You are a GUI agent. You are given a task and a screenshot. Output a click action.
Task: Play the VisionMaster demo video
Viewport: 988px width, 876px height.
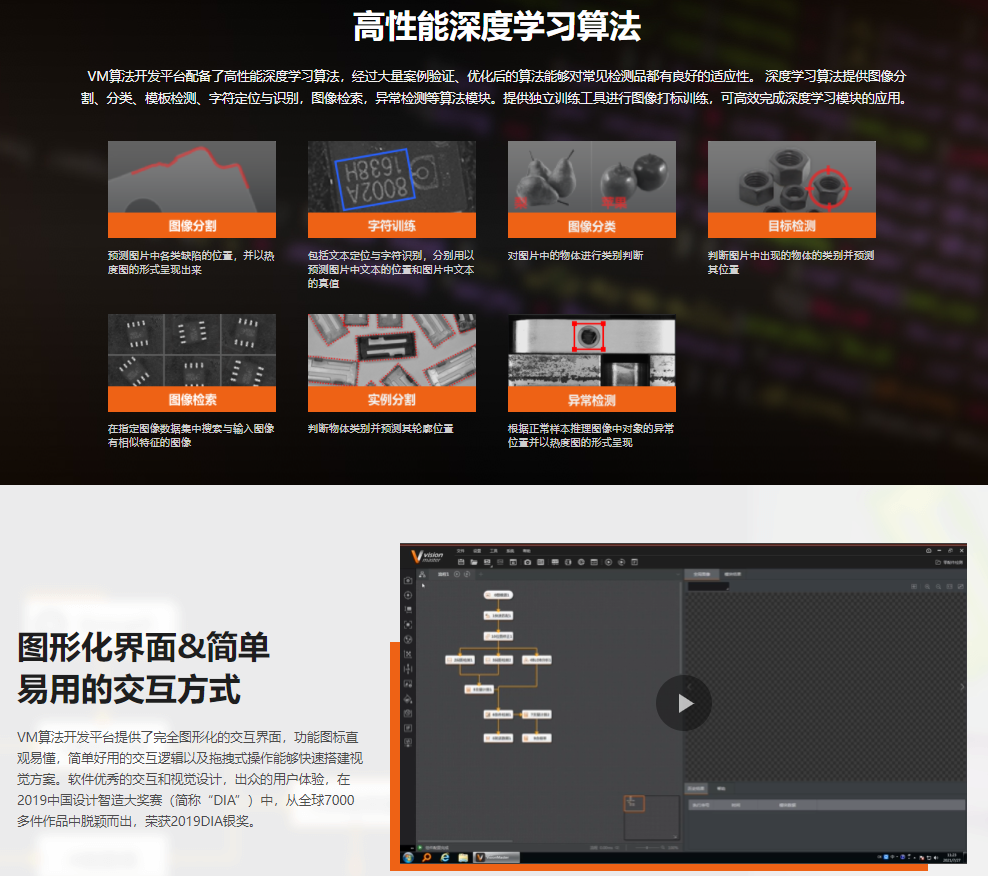pos(684,703)
